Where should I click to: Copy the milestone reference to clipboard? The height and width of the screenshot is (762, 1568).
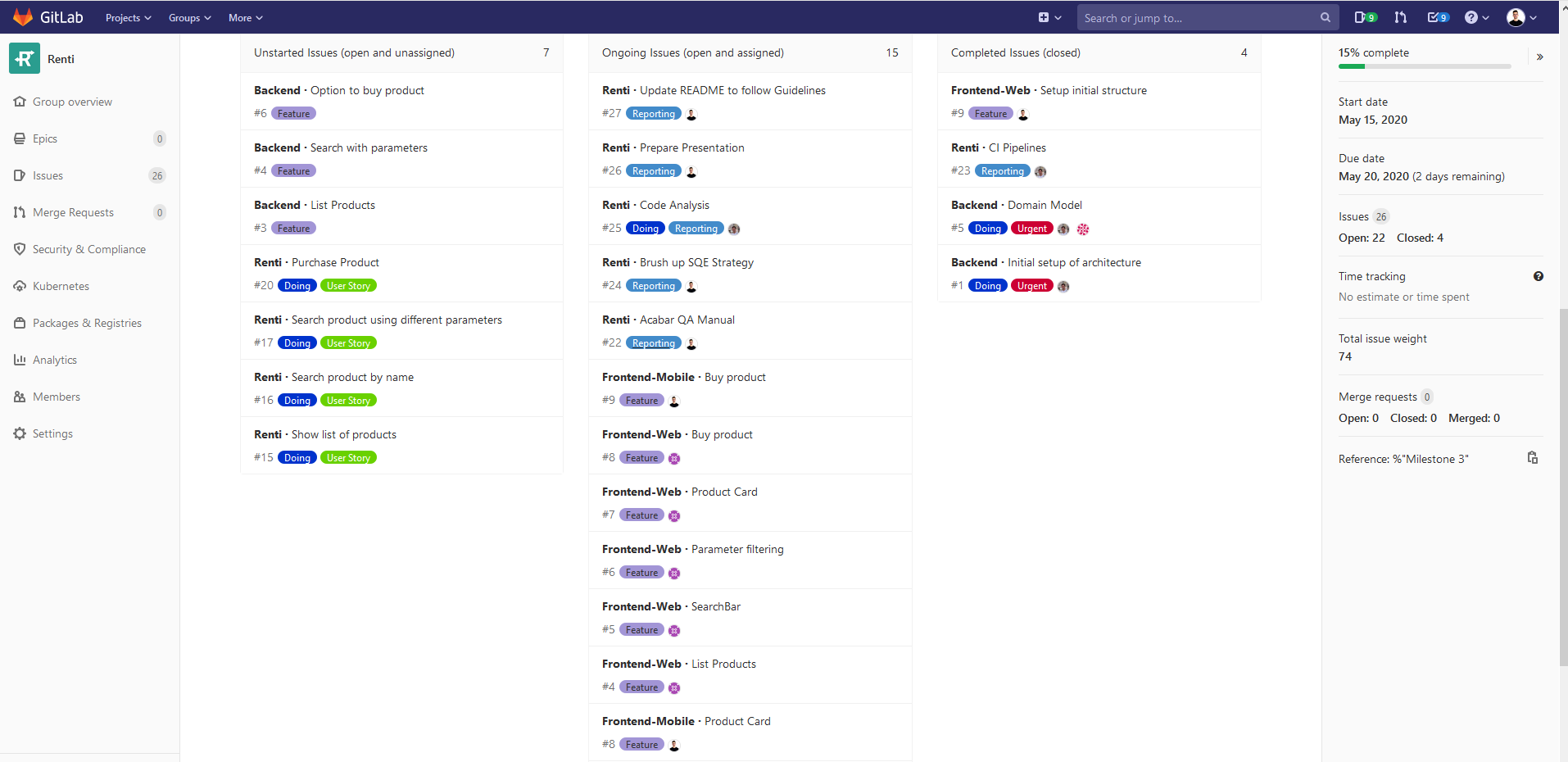[x=1533, y=458]
